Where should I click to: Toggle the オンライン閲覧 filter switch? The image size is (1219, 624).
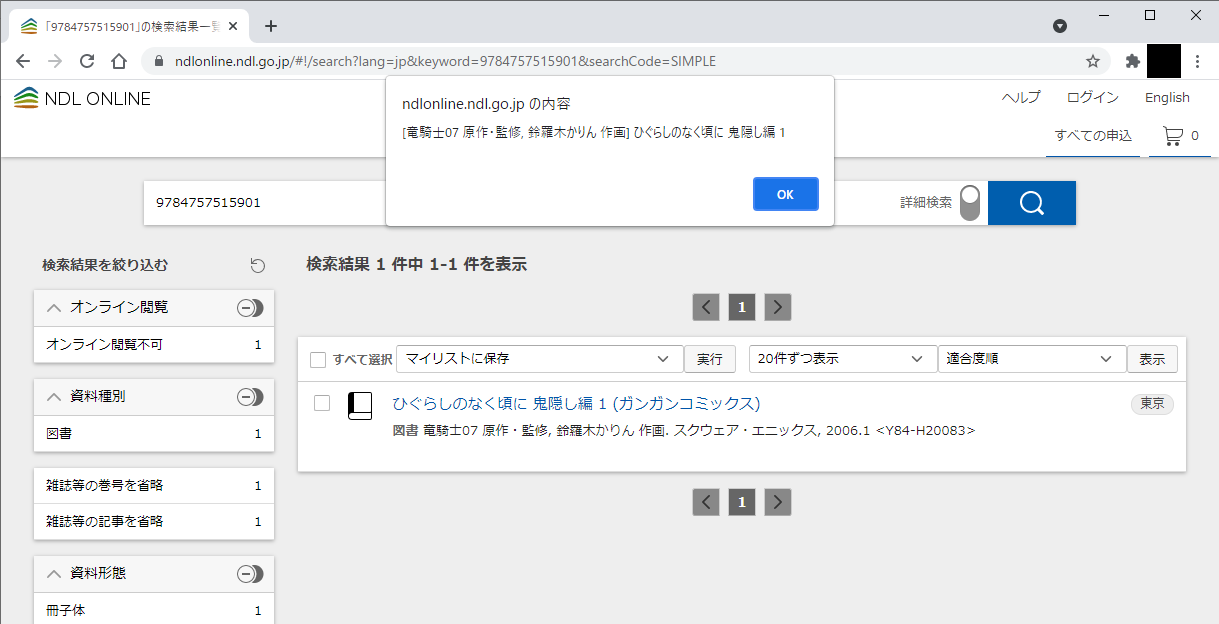point(250,308)
